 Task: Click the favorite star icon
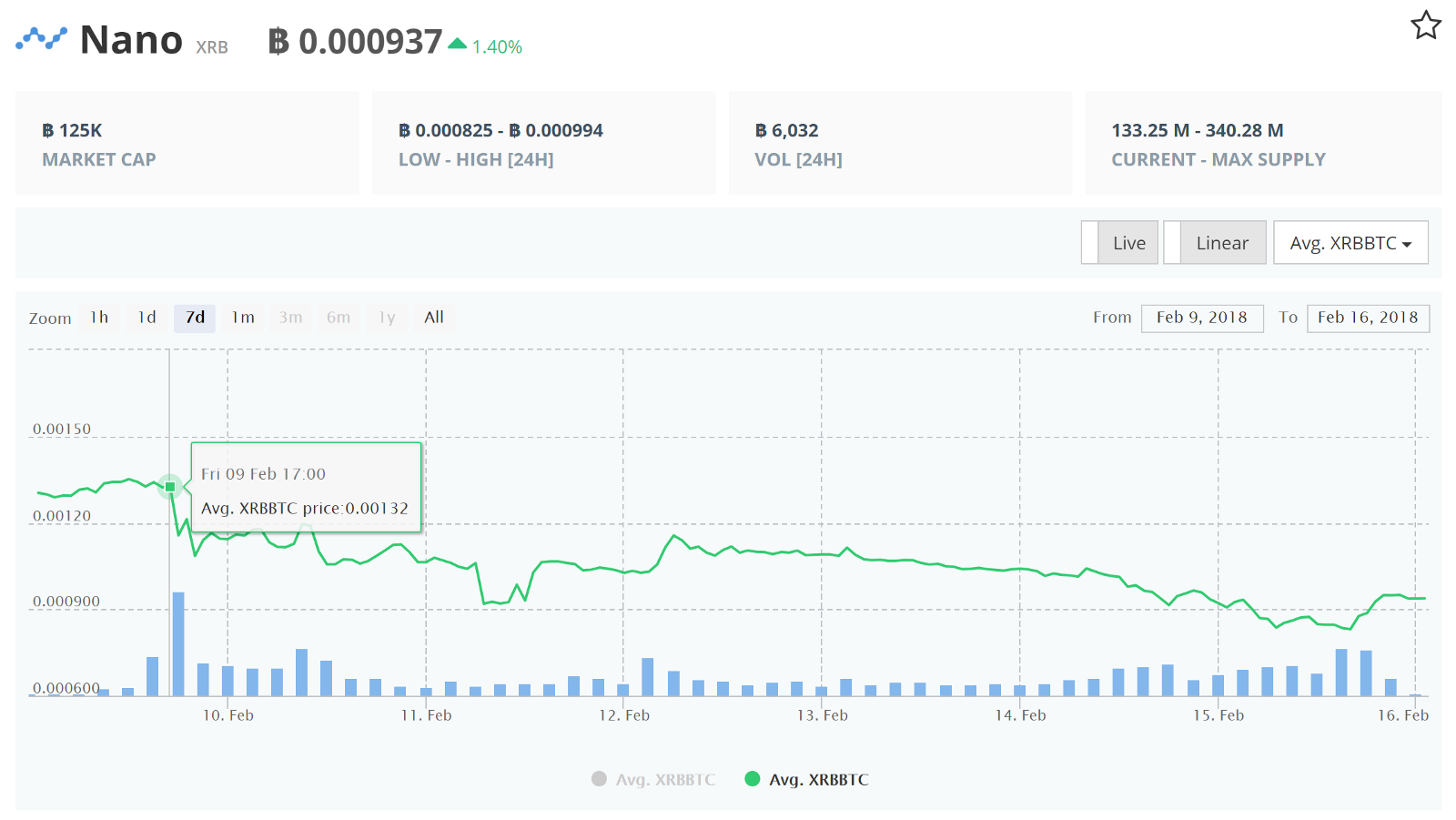[1425, 25]
